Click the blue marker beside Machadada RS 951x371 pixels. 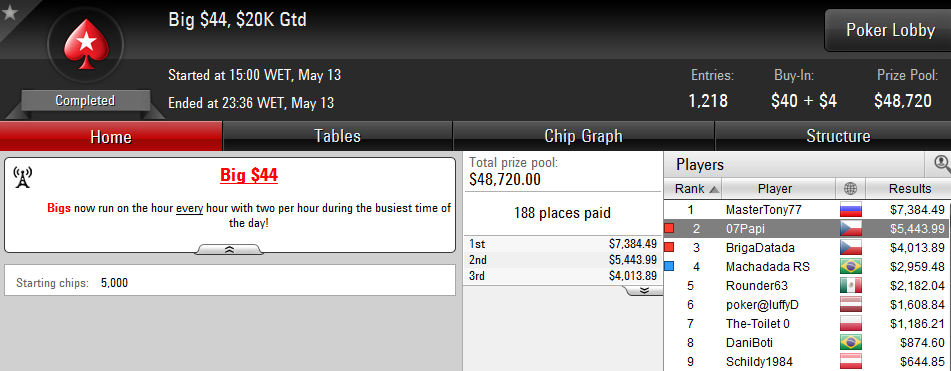click(x=670, y=266)
